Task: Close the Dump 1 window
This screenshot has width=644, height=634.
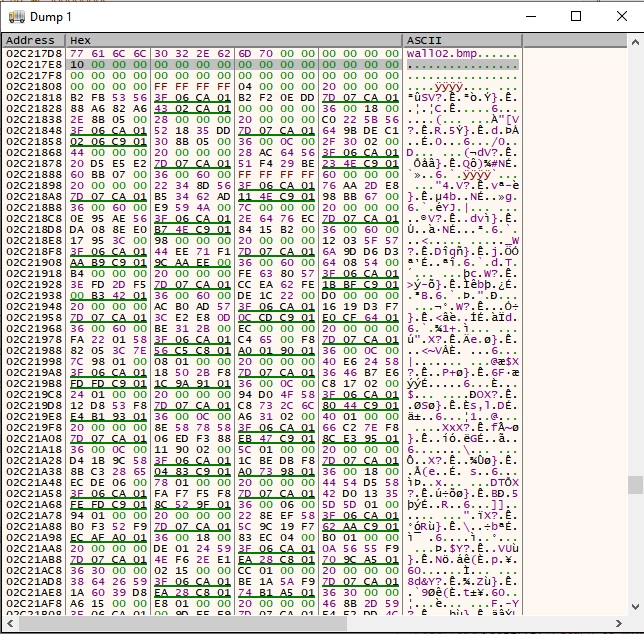Action: click(621, 17)
